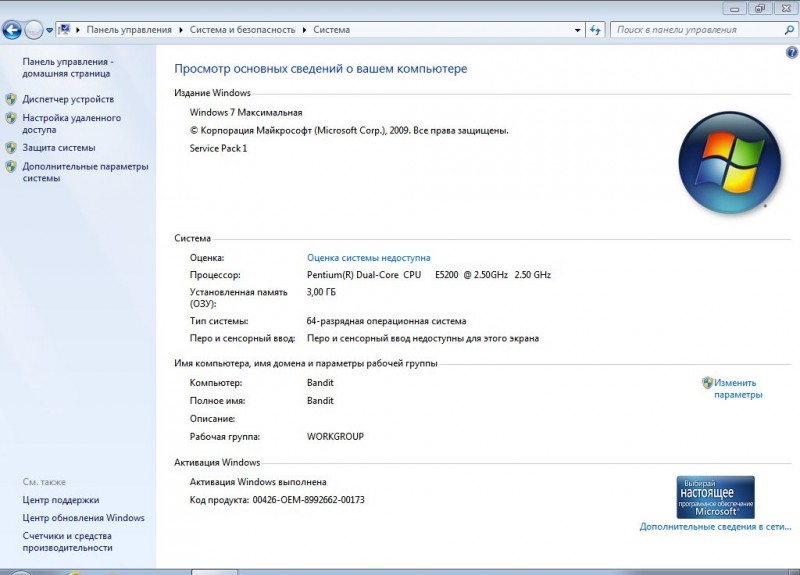Open Панель управления - домашняя страница
800x575 pixels.
tap(67, 67)
